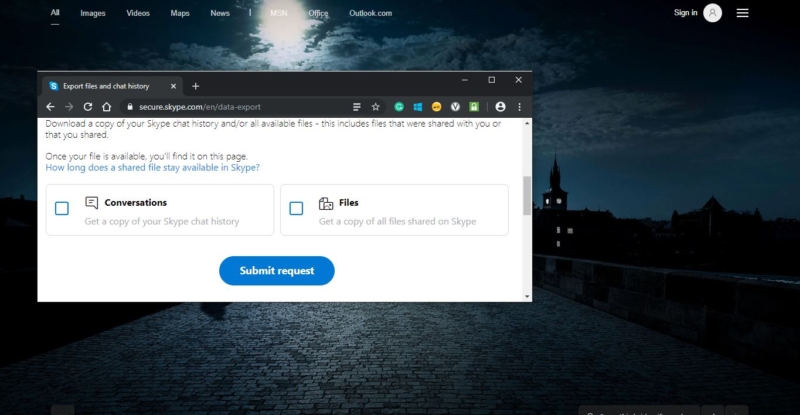
Task: Open the browser three-dot menu
Action: click(519, 107)
